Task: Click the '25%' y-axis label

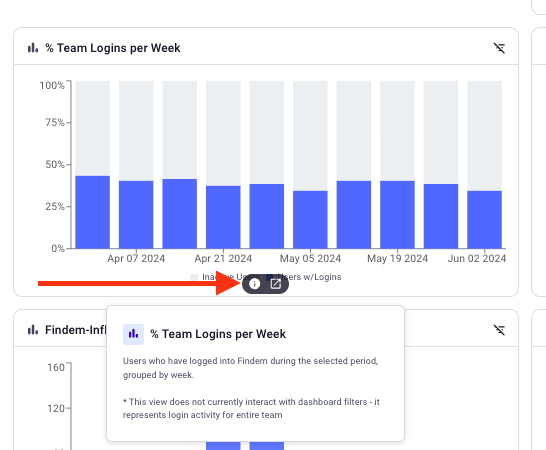Action: [55, 207]
